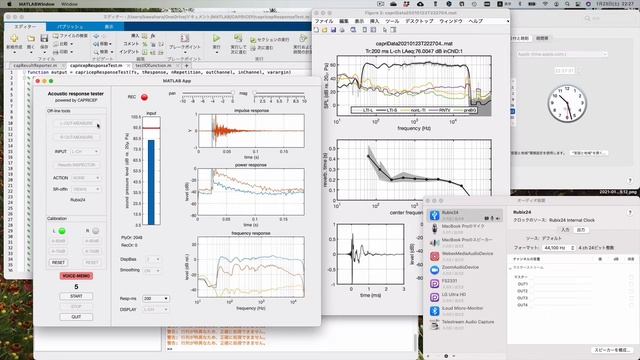Image resolution: width=640 pixels, height=360 pixels.
Task: Open the DISPLAY dropdown in MATLAB App
Action: (x=156, y=310)
